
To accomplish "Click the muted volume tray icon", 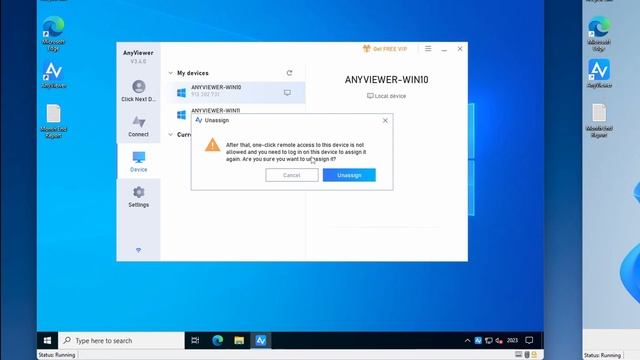I will pyautogui.click(x=499, y=340).
